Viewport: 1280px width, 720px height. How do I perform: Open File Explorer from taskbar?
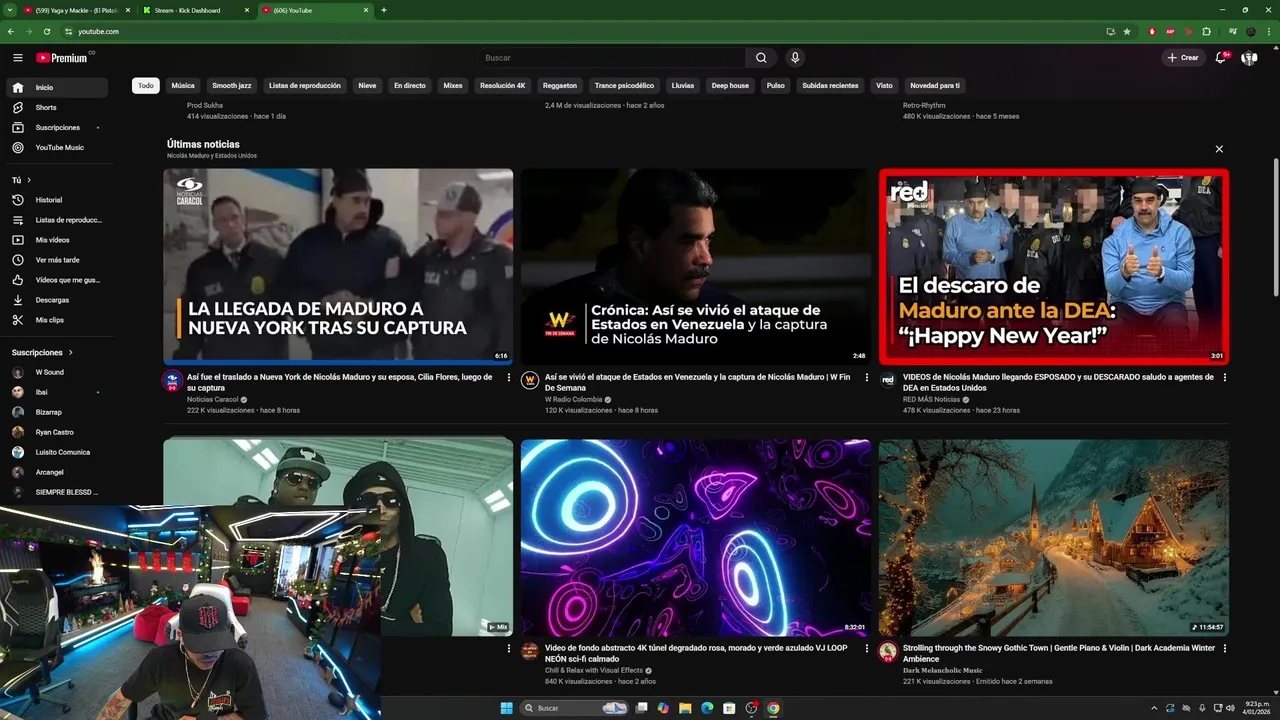pos(685,708)
